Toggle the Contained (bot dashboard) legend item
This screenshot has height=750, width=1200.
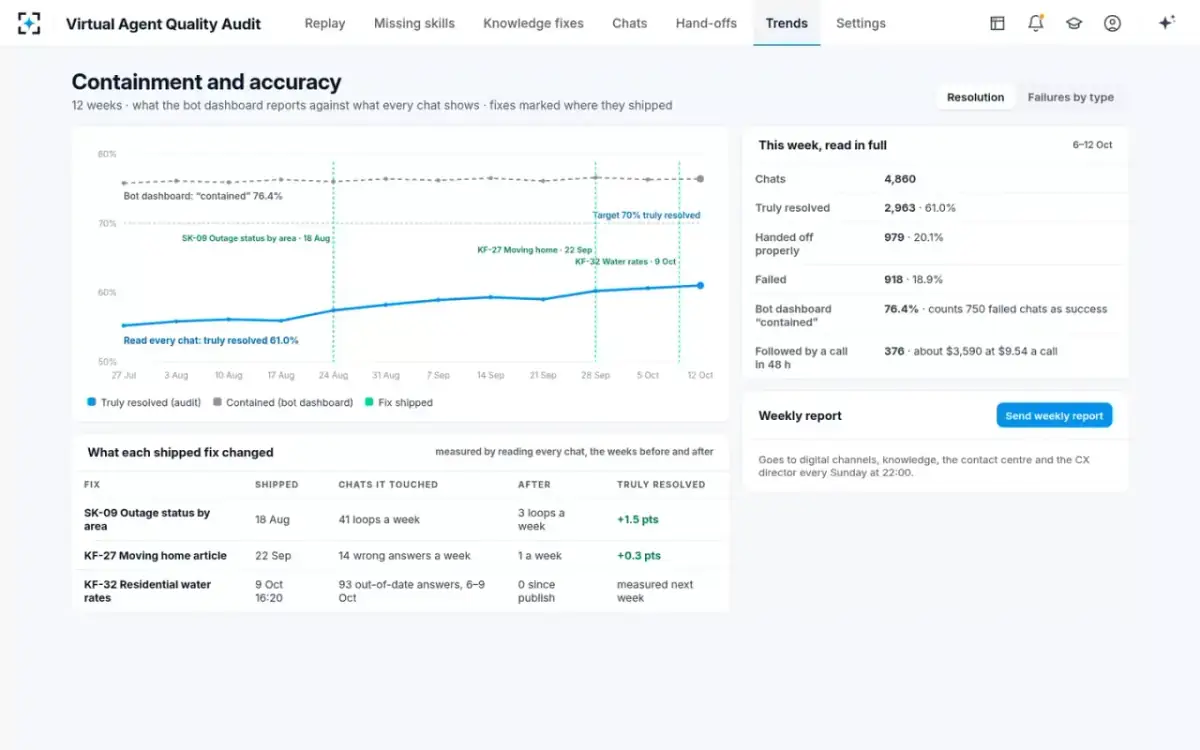283,402
